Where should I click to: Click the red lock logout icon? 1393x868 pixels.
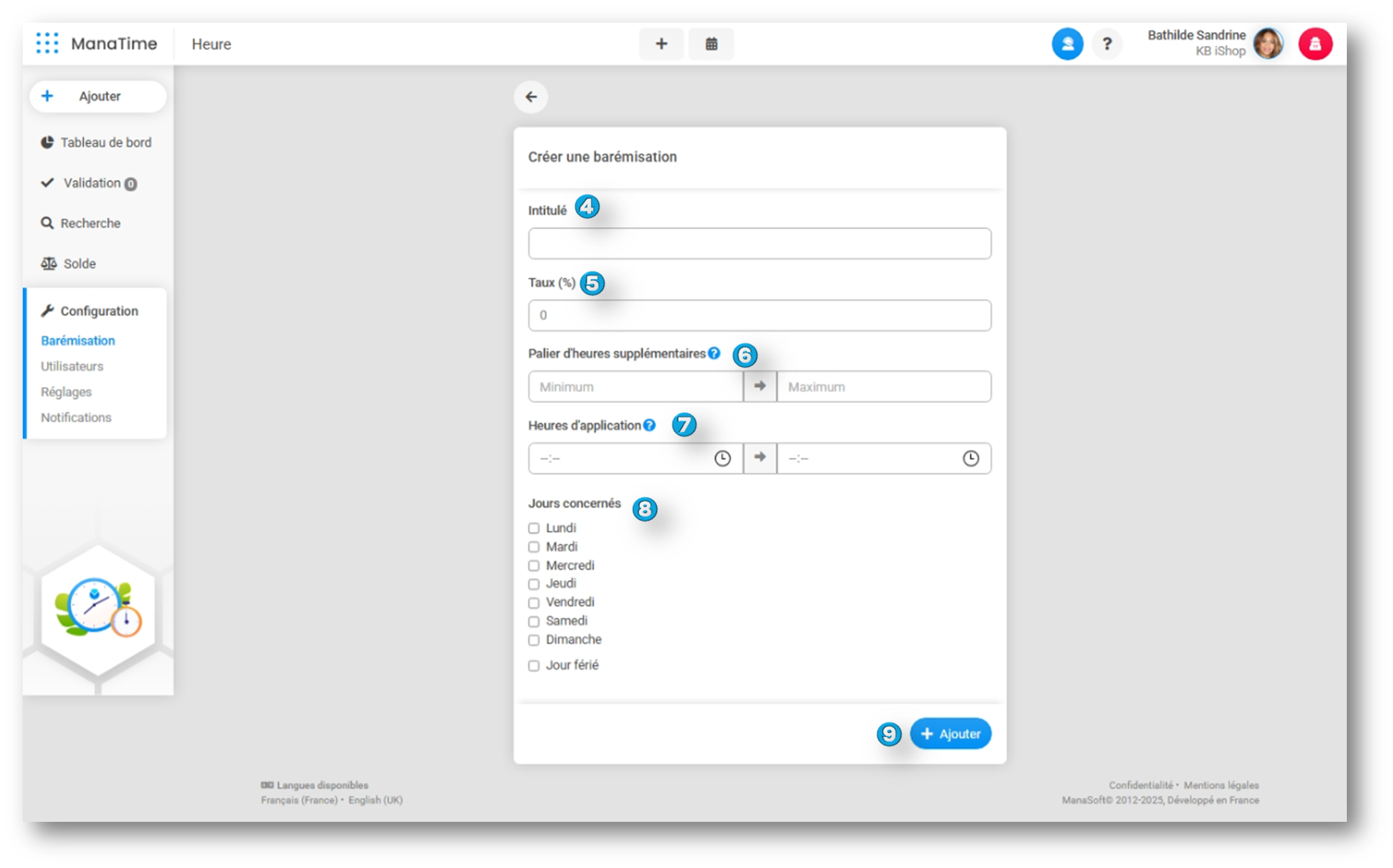tap(1314, 44)
